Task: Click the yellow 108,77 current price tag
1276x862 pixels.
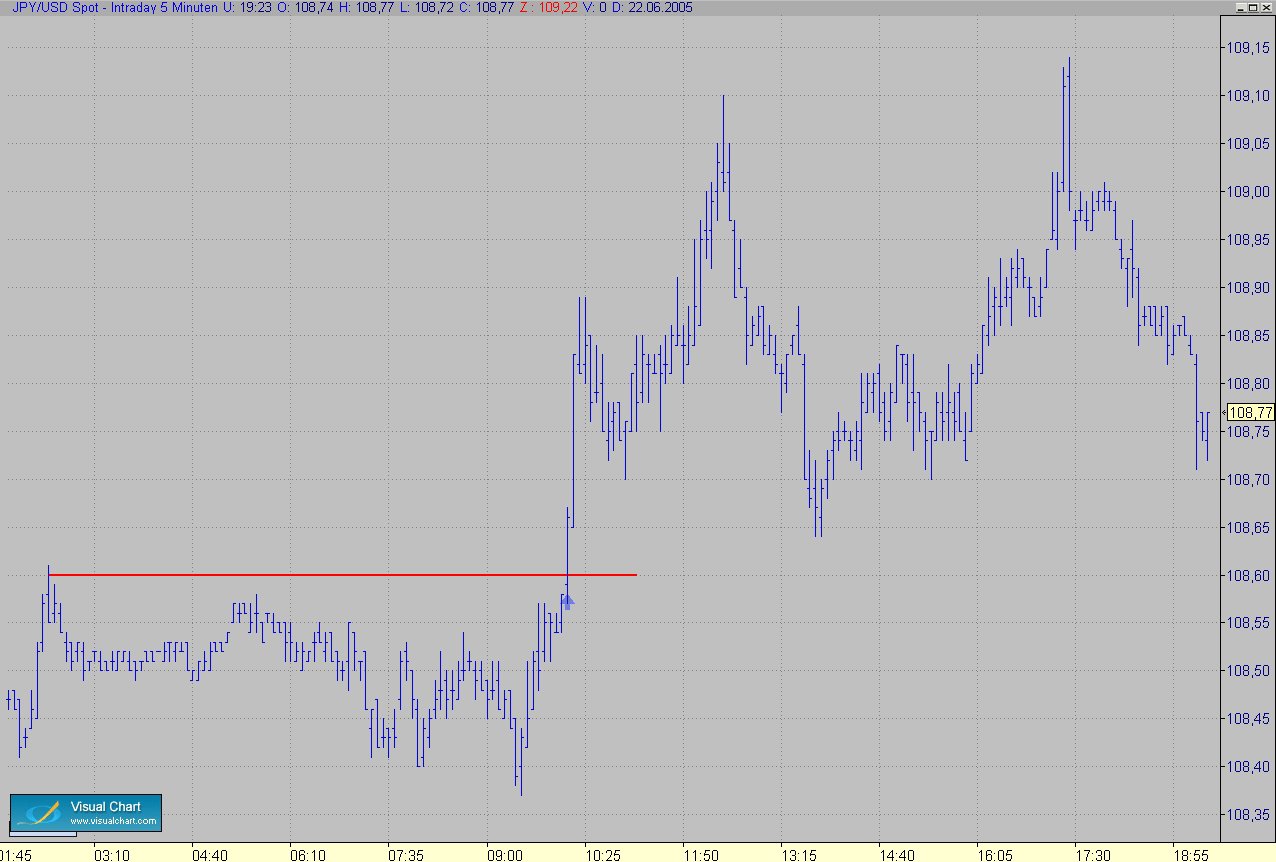Action: coord(1250,412)
